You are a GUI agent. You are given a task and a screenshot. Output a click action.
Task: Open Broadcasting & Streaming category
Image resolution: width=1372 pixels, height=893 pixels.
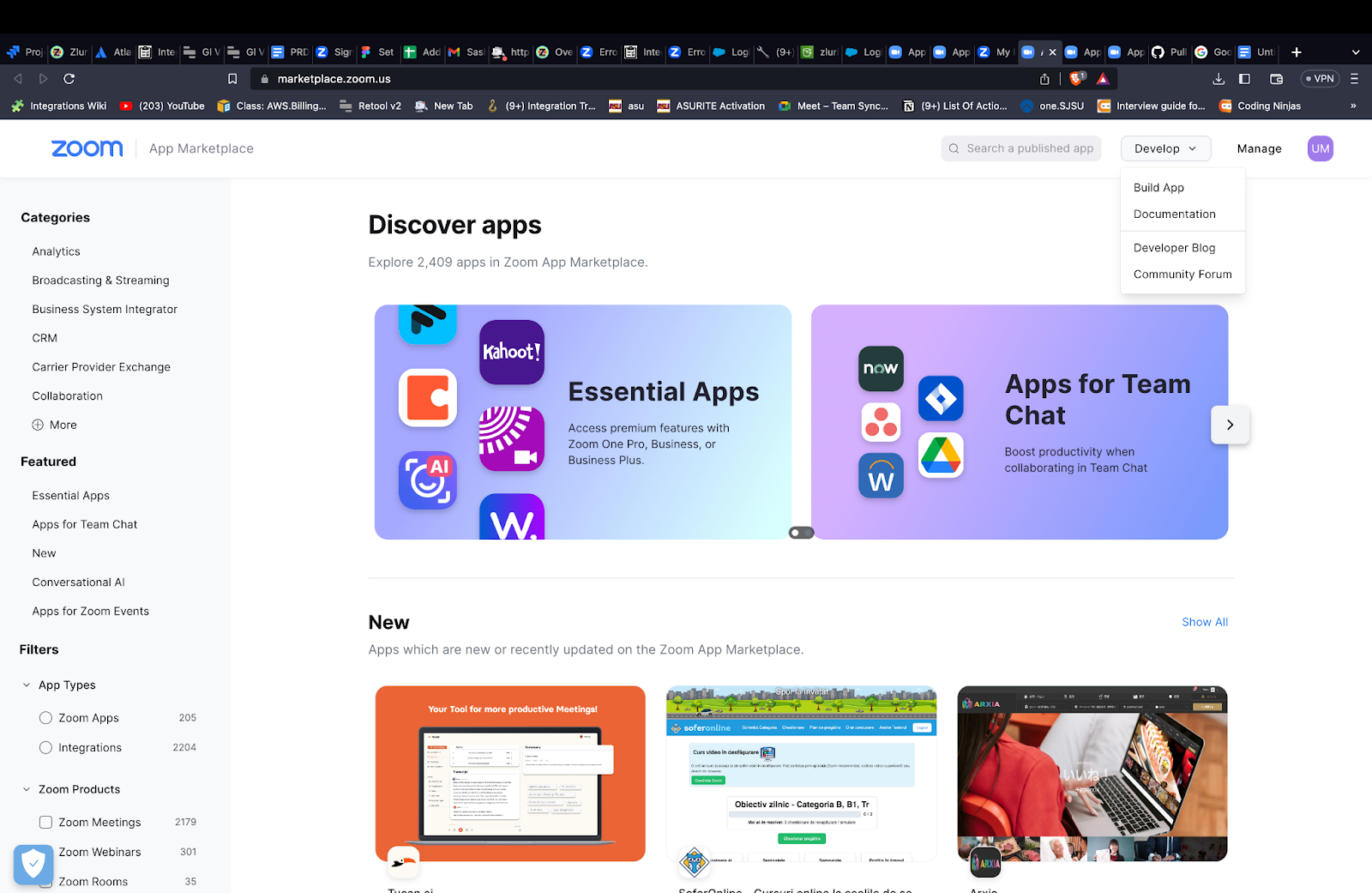pos(100,281)
